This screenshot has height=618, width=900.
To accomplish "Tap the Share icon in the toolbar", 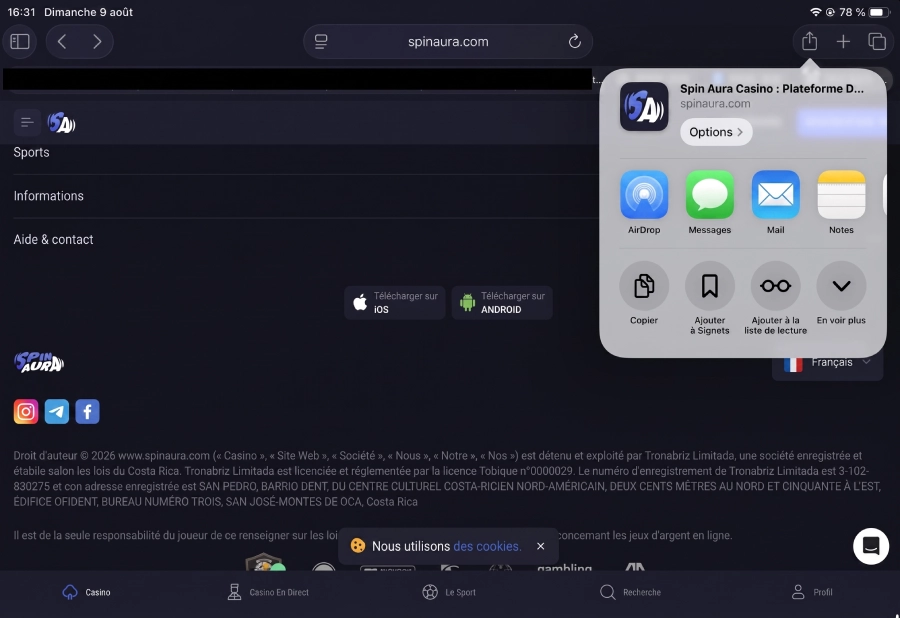I will coord(809,41).
